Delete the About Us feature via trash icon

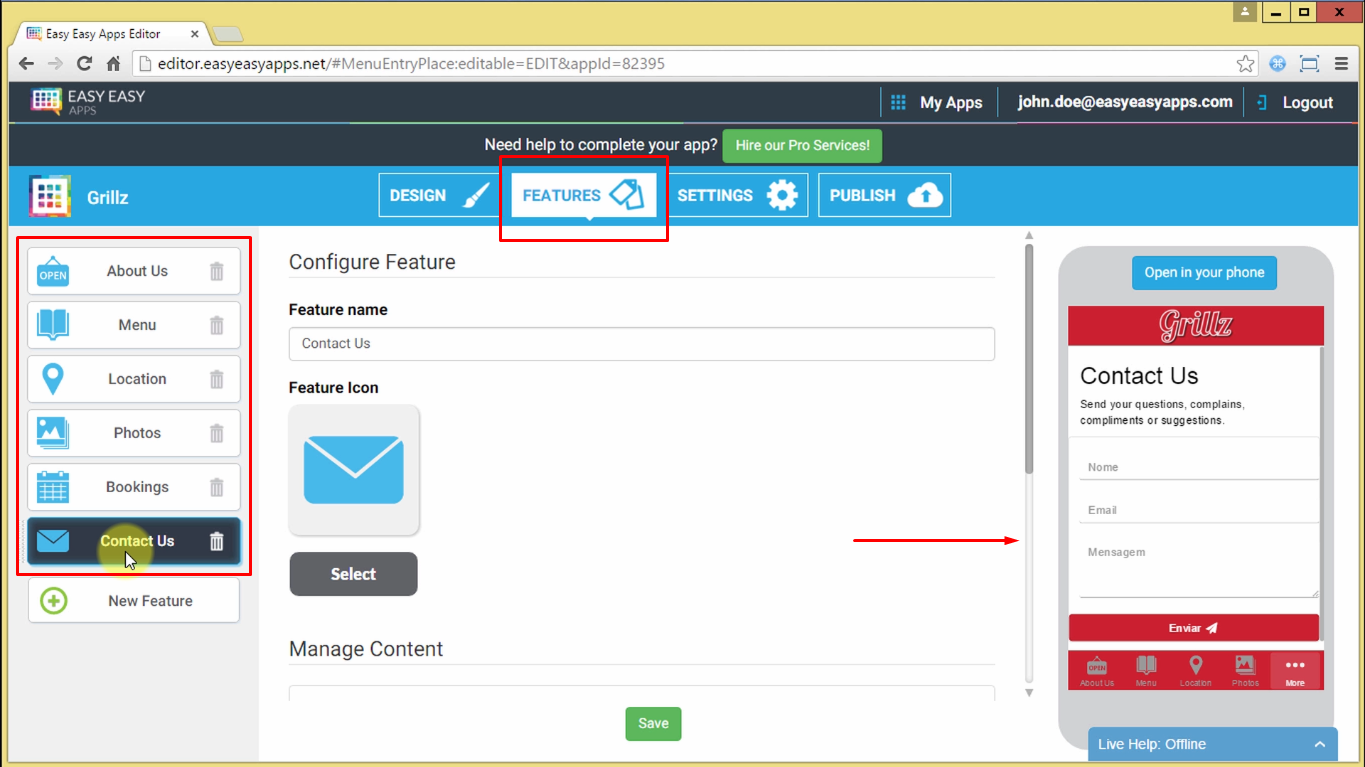coord(216,271)
